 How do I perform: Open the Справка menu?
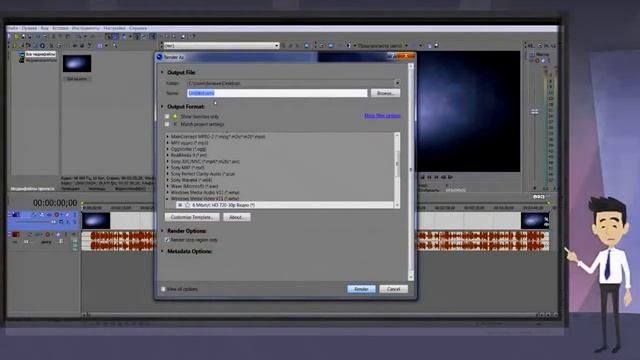click(x=138, y=28)
